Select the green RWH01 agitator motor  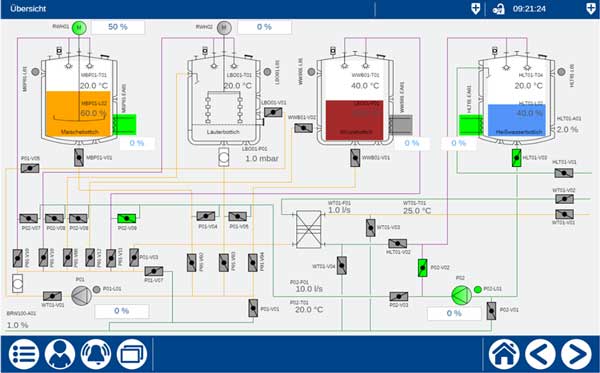tap(79, 28)
